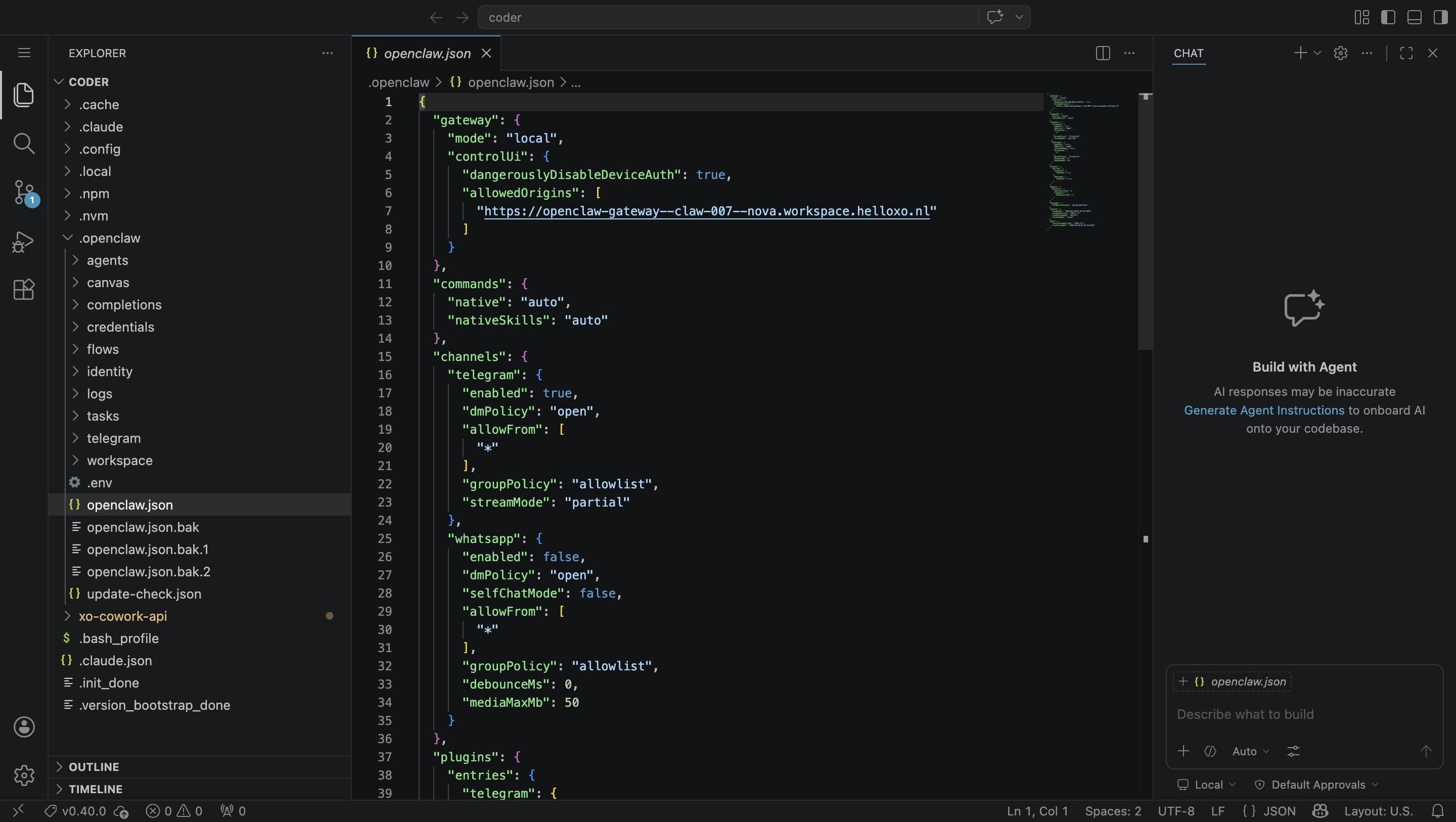Toggle the bottom panel
This screenshot has width=1456, height=822.
1414,18
